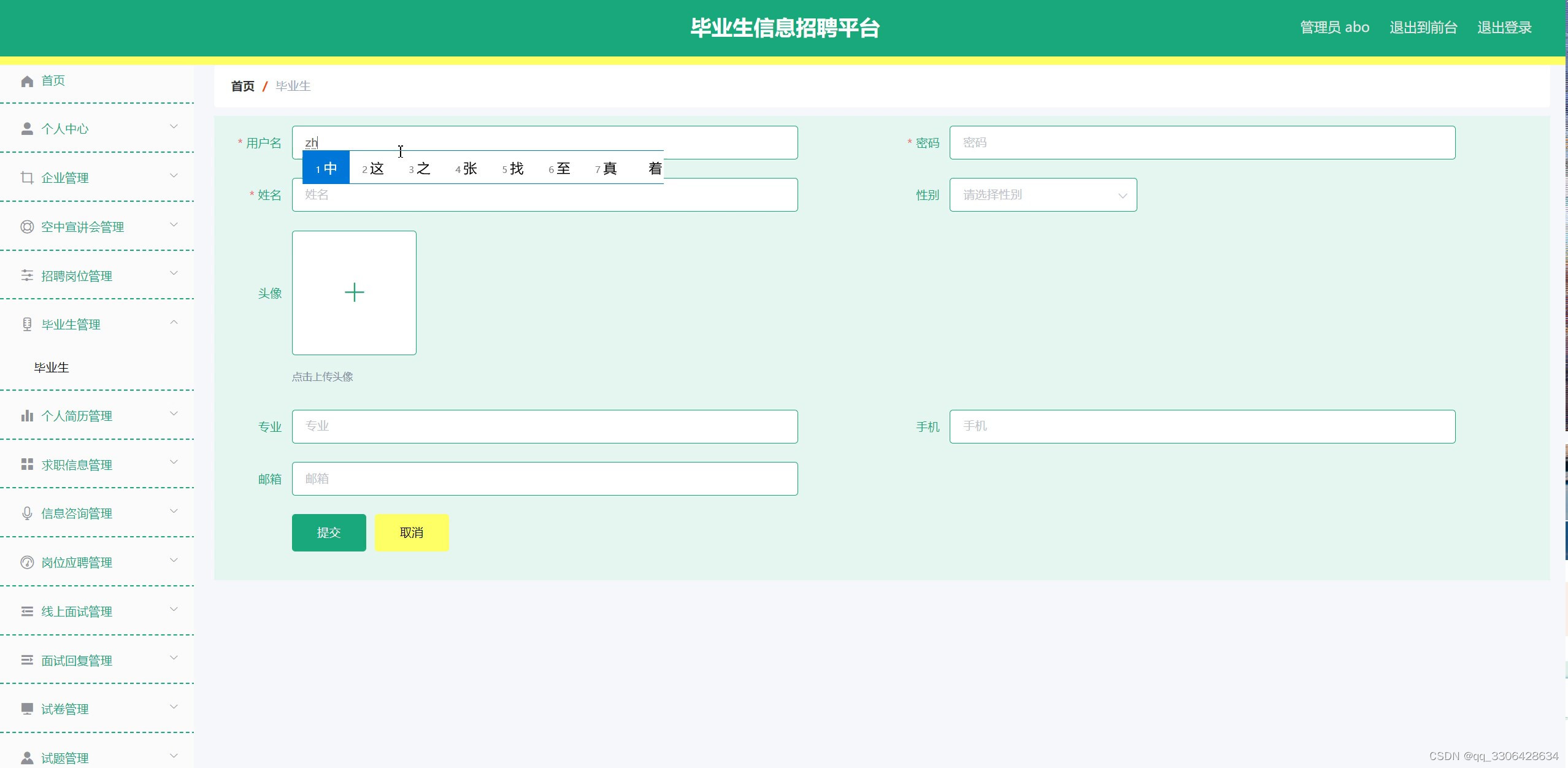Expand the 个人简历管理 chevron

tap(174, 413)
